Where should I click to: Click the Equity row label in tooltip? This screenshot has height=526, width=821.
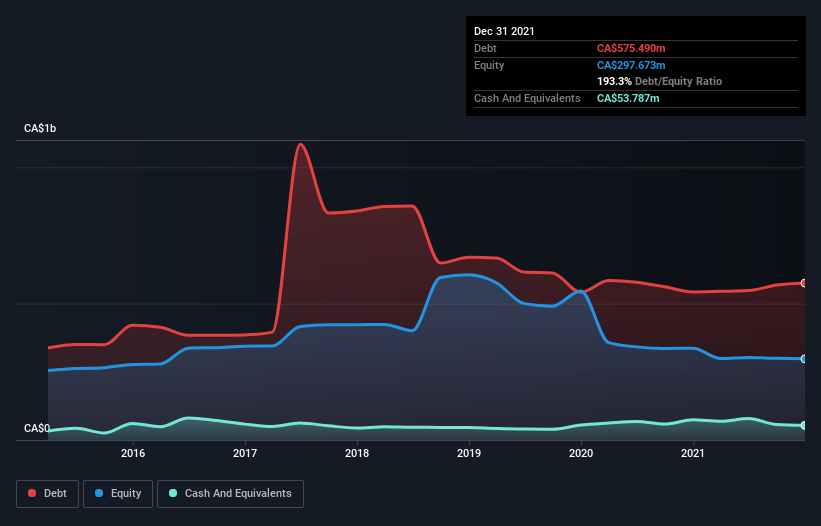489,65
